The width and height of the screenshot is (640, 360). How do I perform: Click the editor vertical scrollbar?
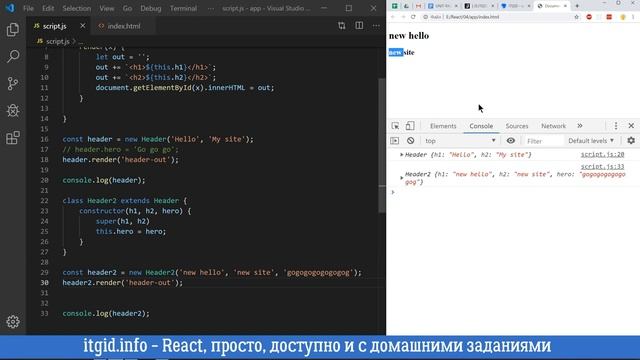(382, 145)
